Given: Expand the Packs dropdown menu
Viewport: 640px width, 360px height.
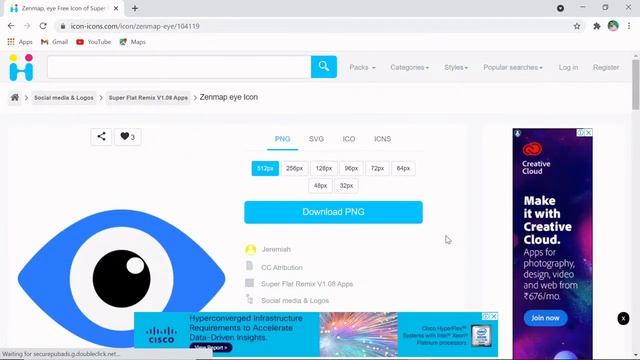Looking at the screenshot, I should 362,67.
